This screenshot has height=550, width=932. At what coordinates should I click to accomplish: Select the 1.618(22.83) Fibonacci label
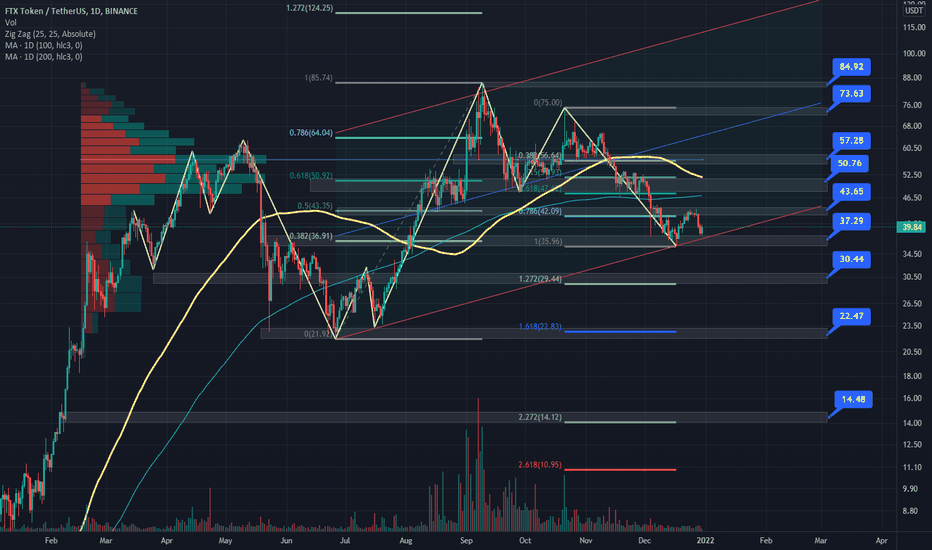tap(540, 326)
